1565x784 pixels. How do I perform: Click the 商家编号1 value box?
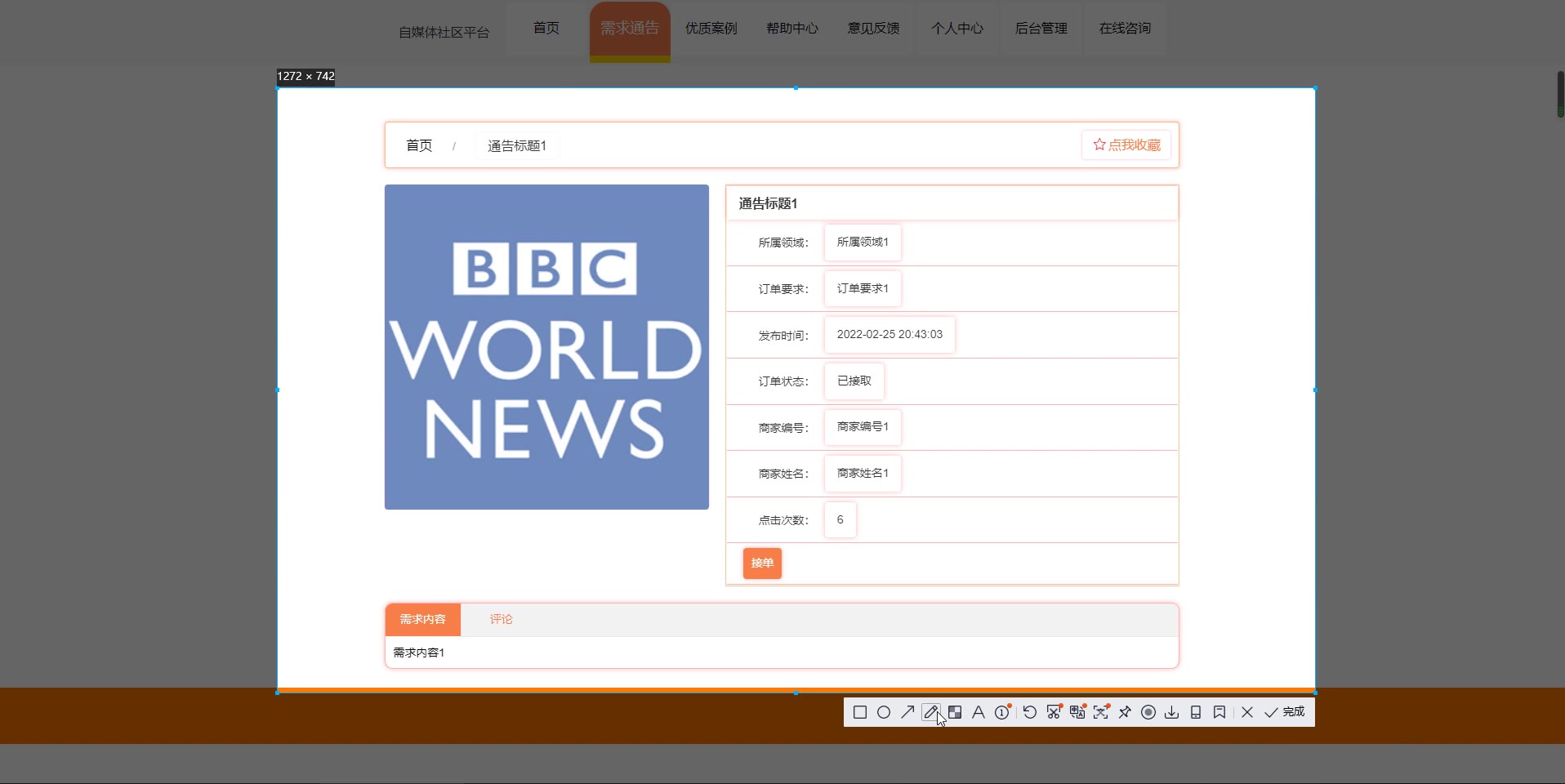[863, 427]
